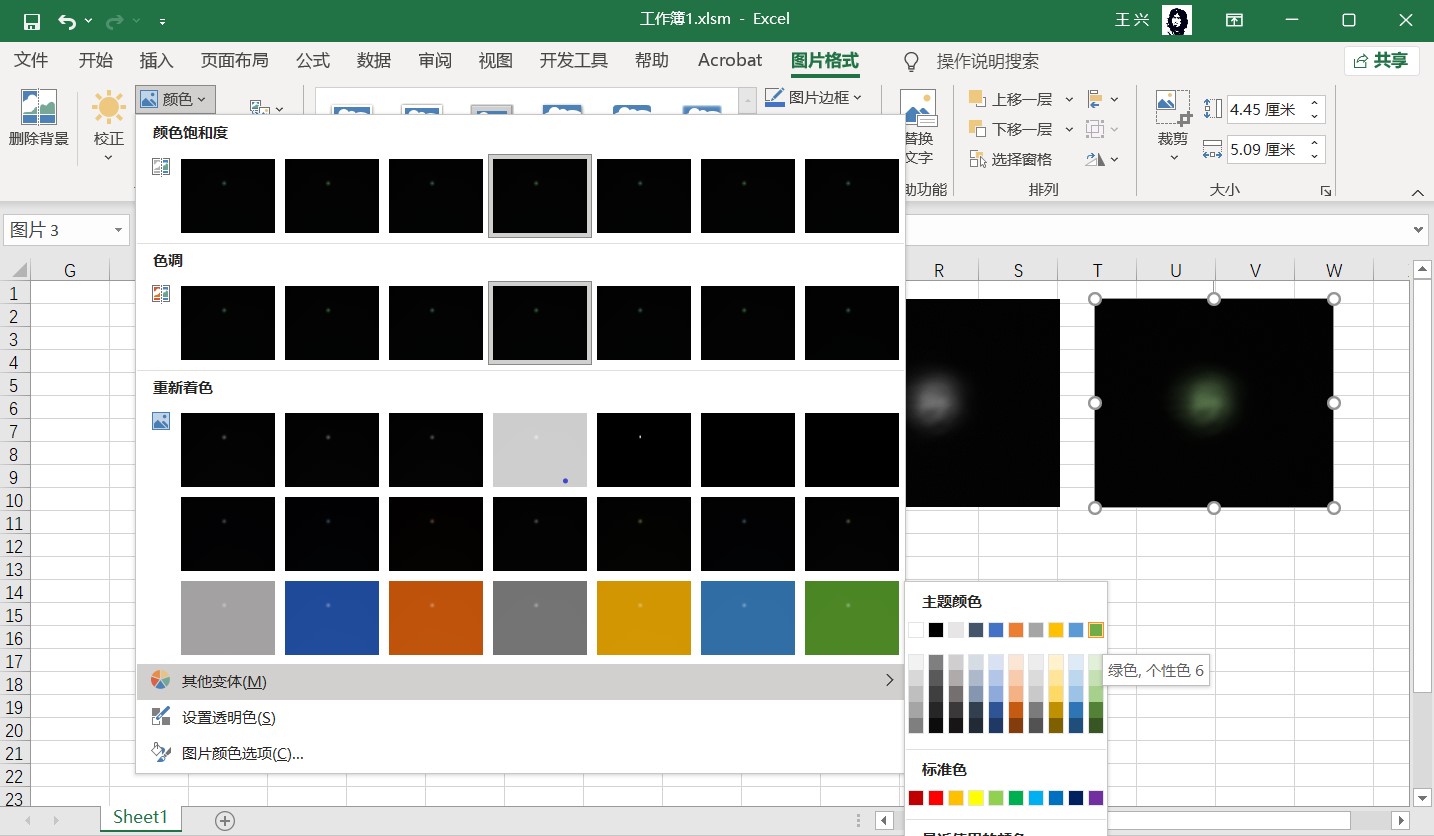The image size is (1434, 836).
Task: Click the vertical scrollbar down arrow
Action: tap(1422, 797)
